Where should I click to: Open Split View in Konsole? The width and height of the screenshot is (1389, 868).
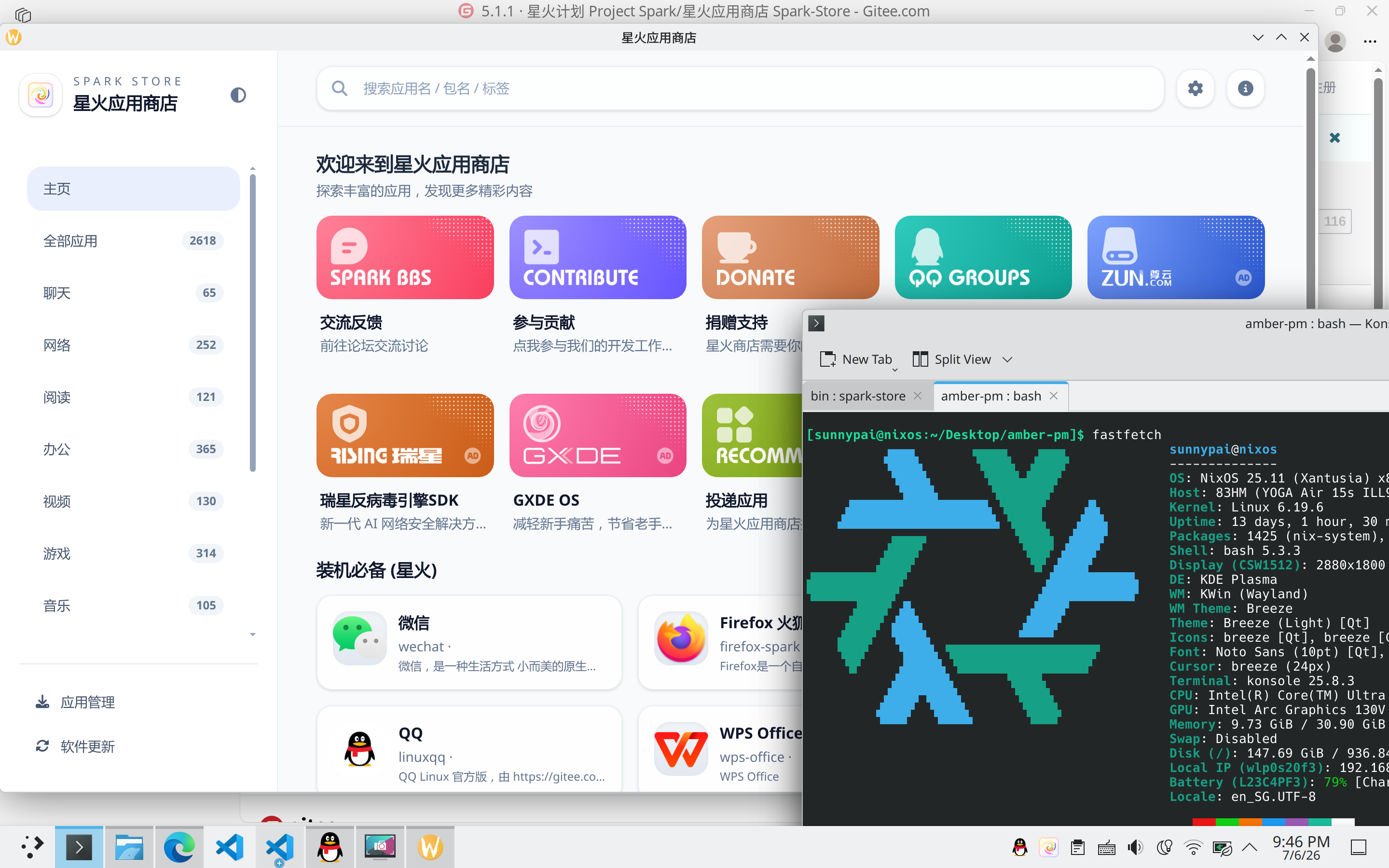click(952, 359)
